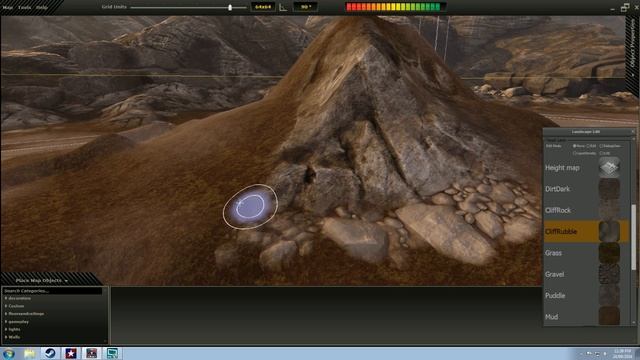Click the Grid Units slider handle
The width and height of the screenshot is (640, 360).
(230, 7)
